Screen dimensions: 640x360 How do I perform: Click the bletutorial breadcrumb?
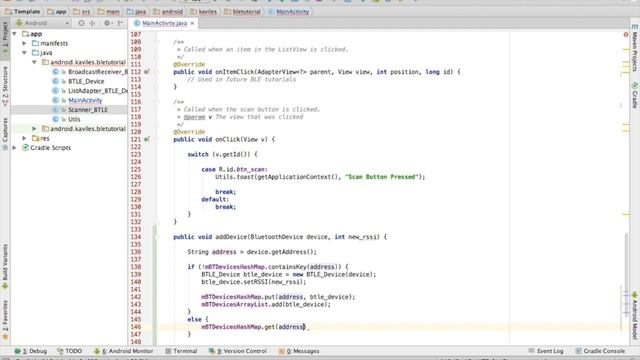pyautogui.click(x=242, y=11)
